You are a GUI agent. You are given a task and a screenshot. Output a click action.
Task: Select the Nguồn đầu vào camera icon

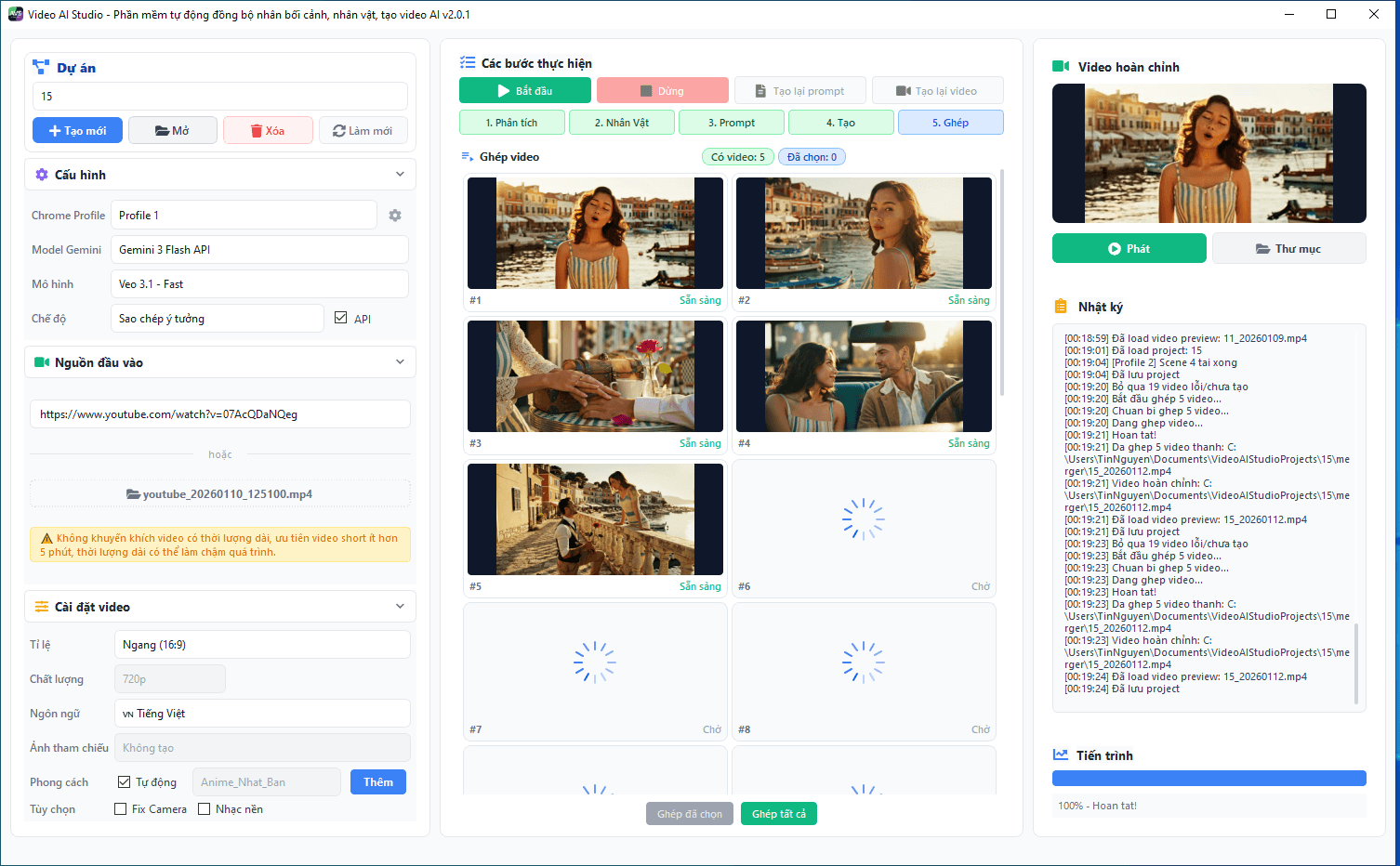[x=41, y=361]
